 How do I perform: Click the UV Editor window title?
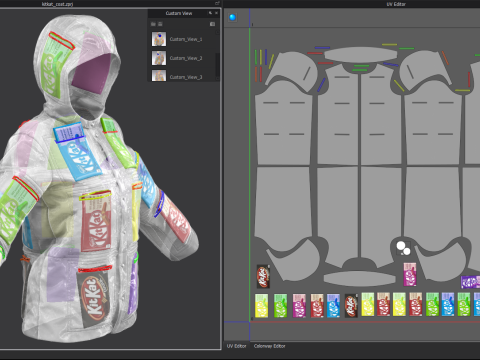(x=396, y=4)
